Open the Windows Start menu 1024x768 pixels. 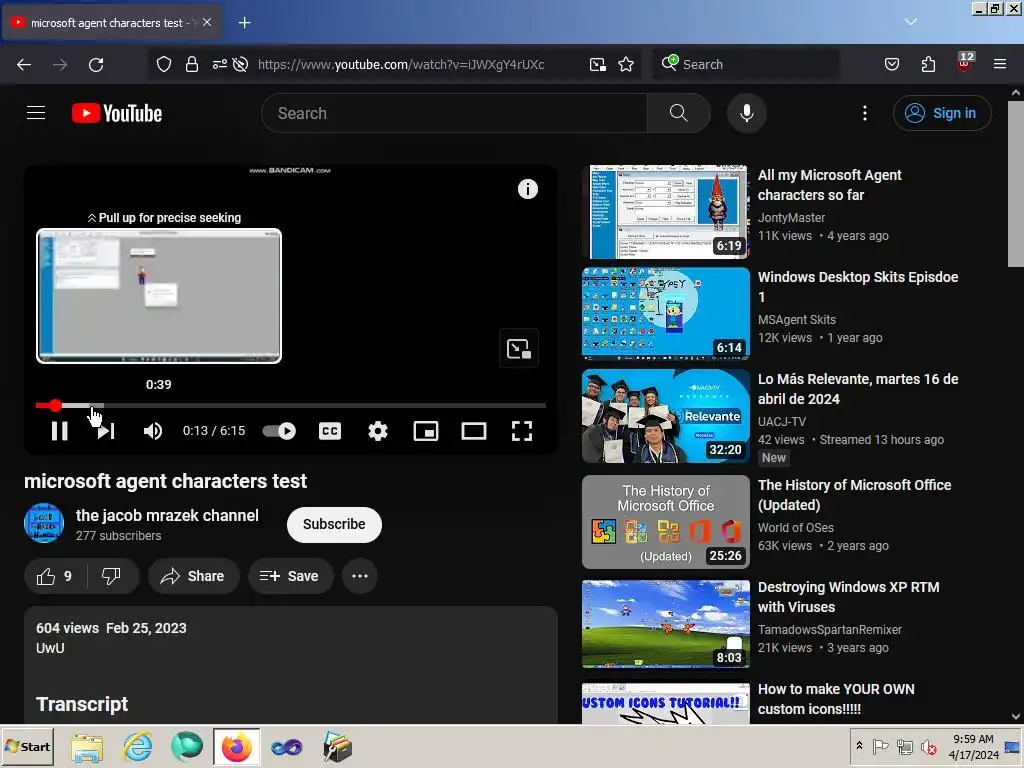coord(27,746)
